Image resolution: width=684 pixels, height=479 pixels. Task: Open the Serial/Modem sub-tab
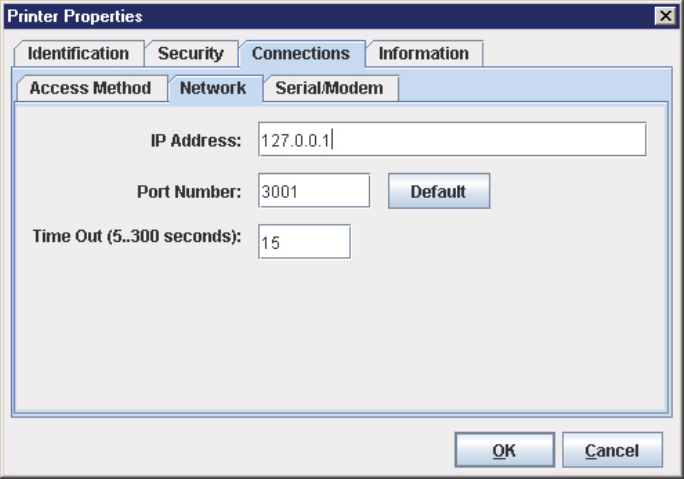pos(329,88)
